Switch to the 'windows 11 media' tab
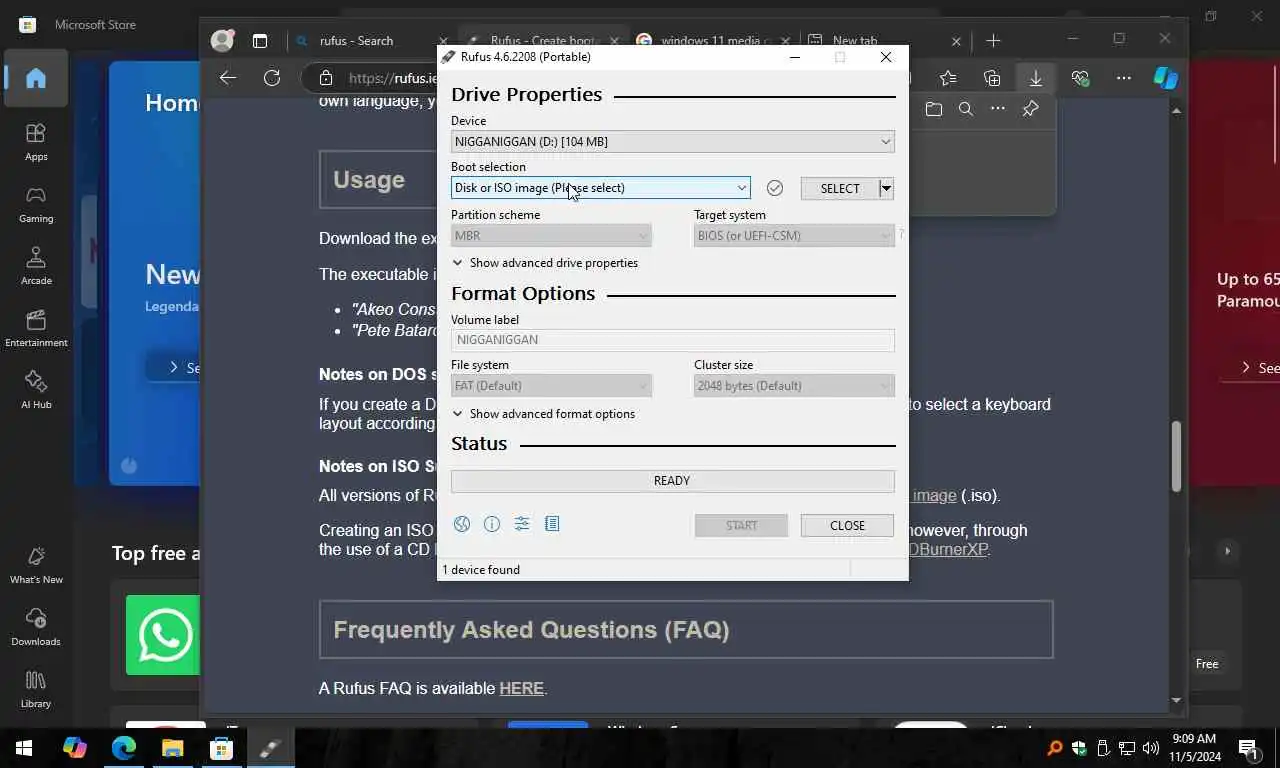 [713, 41]
